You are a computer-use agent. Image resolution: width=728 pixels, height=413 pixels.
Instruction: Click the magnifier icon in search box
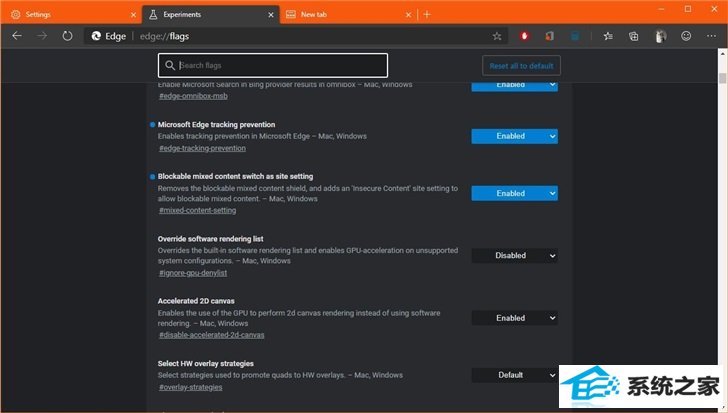(170, 65)
